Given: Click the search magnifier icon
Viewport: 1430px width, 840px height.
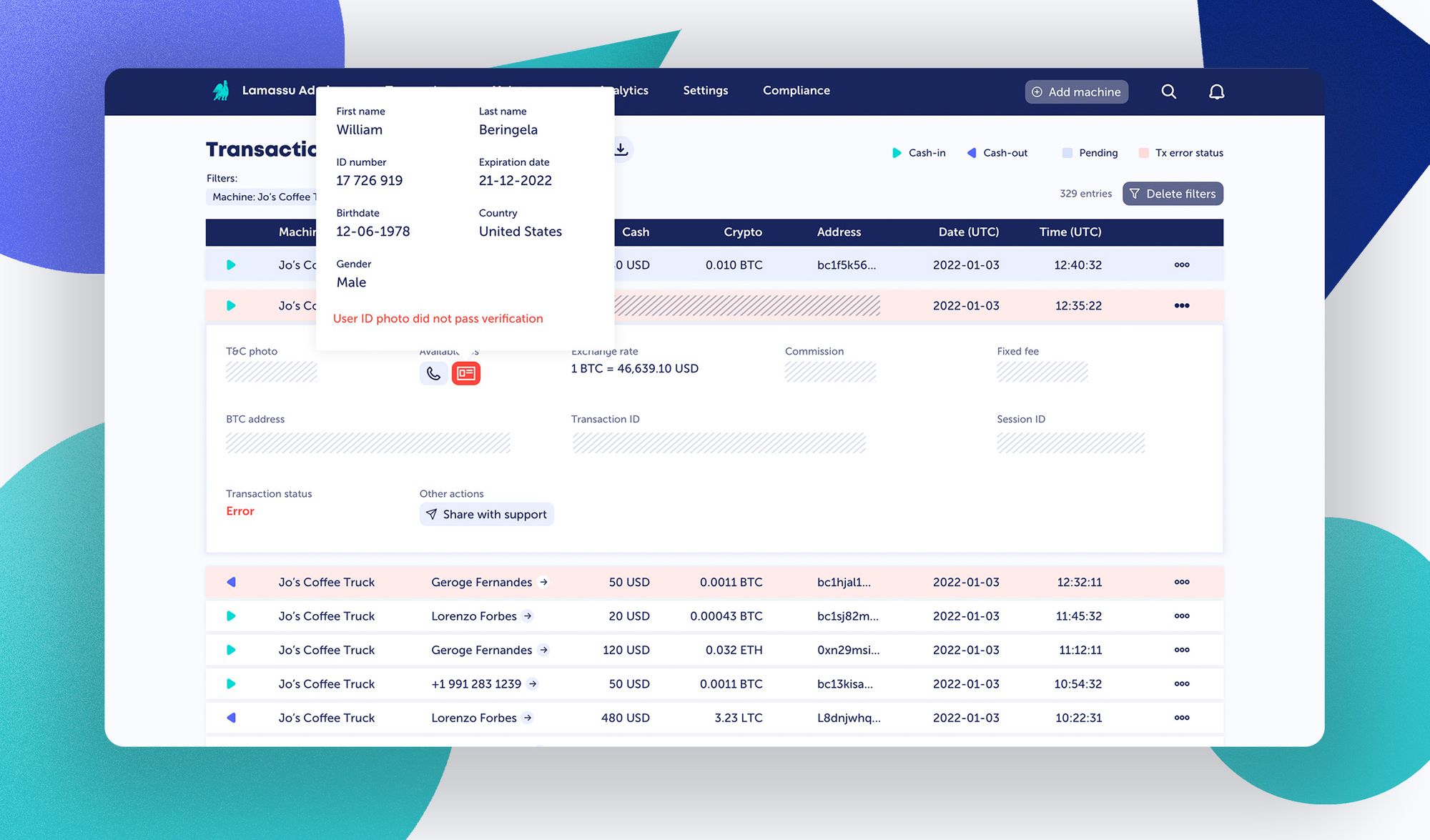Looking at the screenshot, I should (1168, 92).
